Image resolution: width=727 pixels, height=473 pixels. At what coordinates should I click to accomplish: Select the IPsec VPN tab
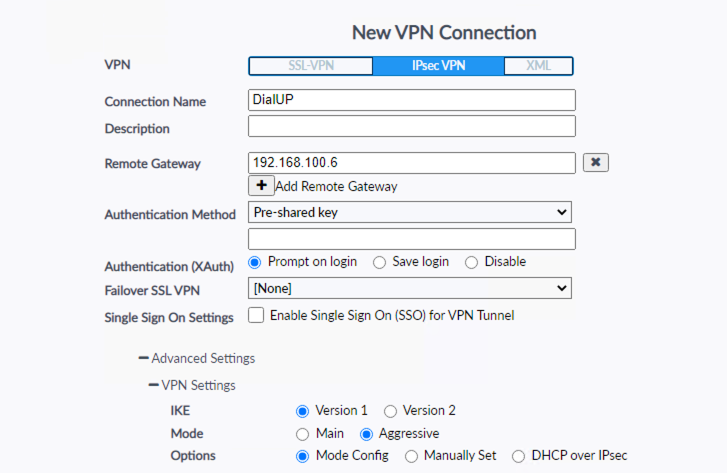tap(438, 66)
